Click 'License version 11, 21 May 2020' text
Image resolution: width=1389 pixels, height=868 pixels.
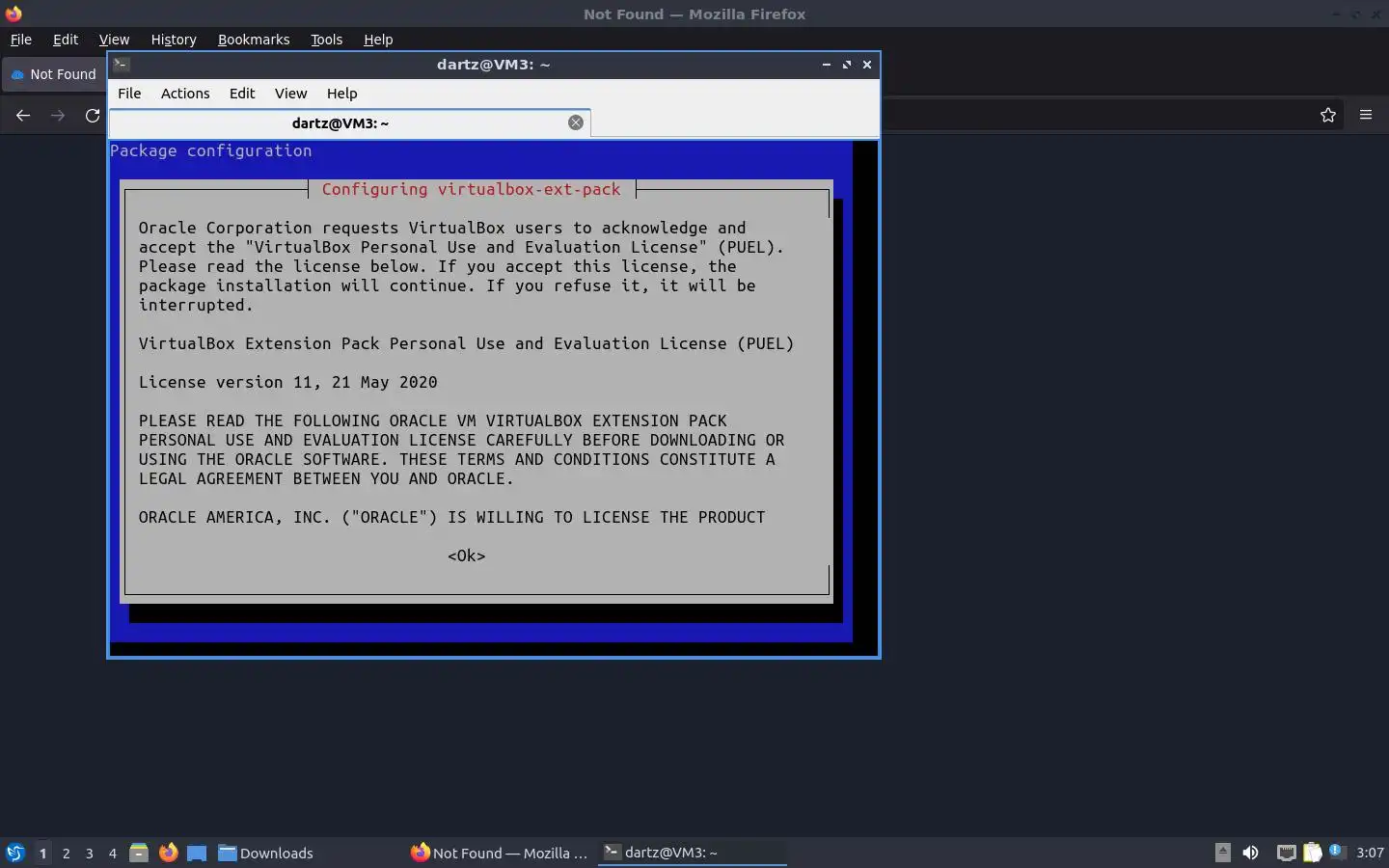click(287, 382)
